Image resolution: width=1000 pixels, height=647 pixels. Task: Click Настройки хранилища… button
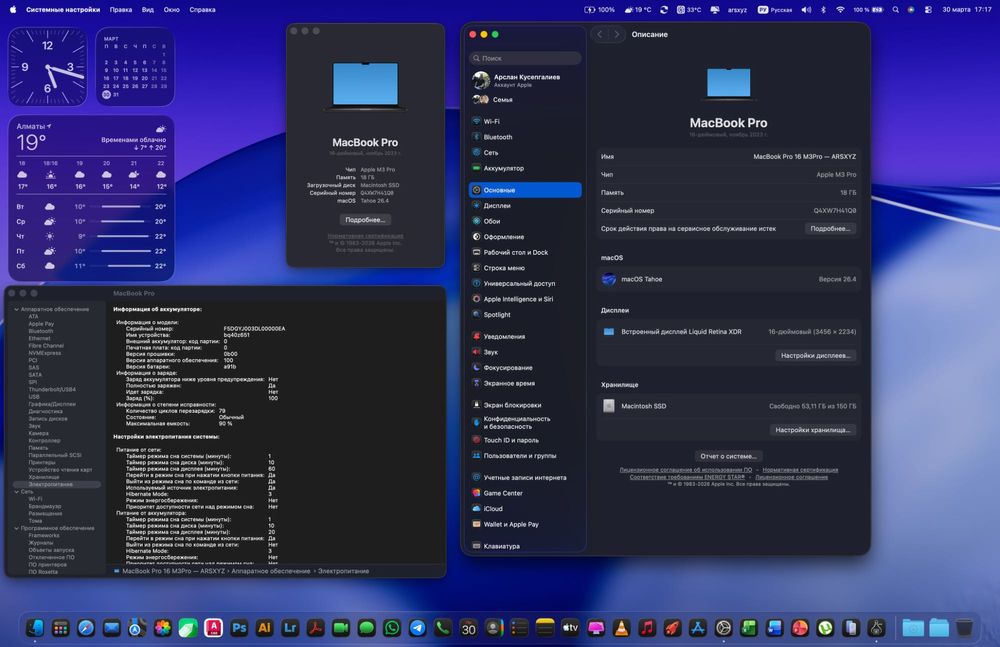(x=812, y=430)
